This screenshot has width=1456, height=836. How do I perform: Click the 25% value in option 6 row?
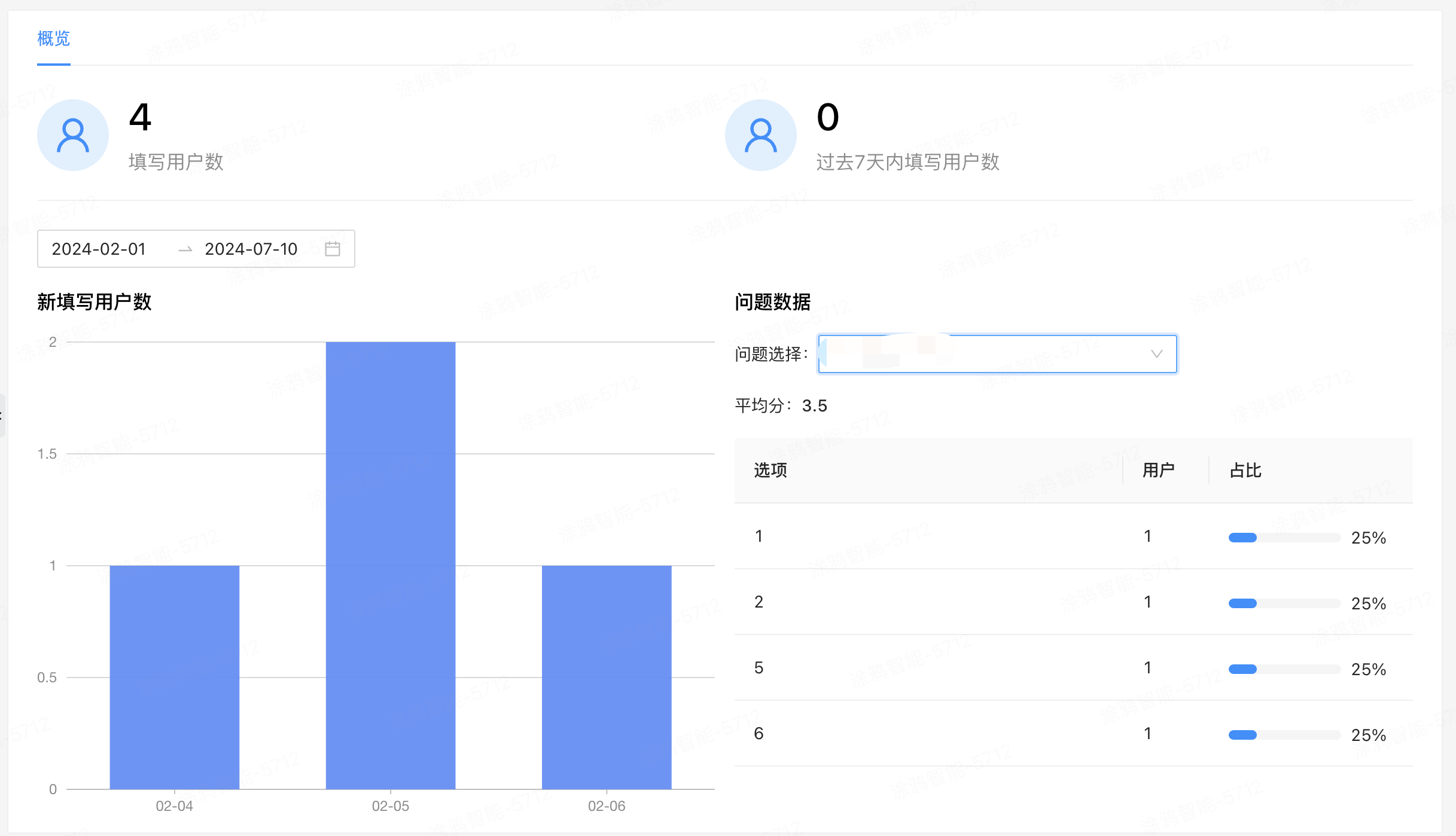click(1369, 736)
